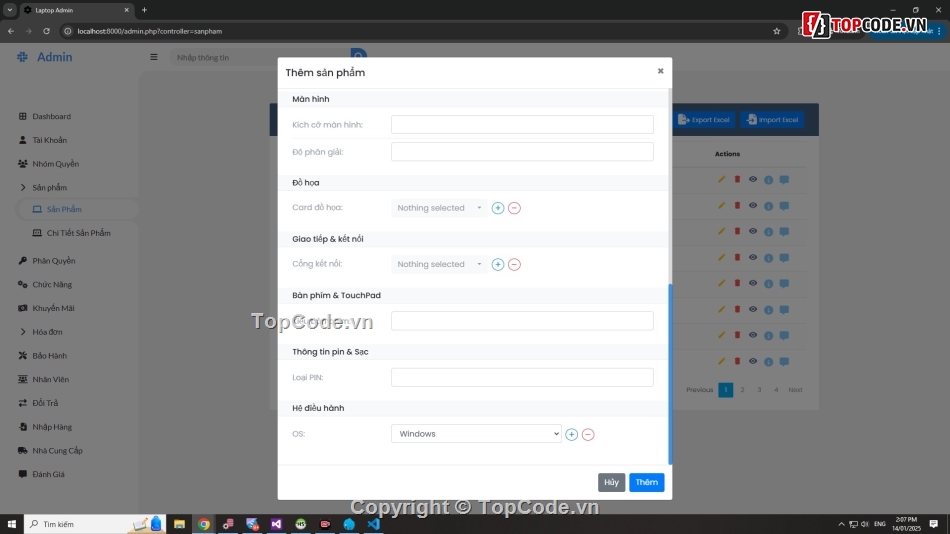Open Visual Studio Code from the taskbar
Screen dimensions: 950x534
coord(374,524)
